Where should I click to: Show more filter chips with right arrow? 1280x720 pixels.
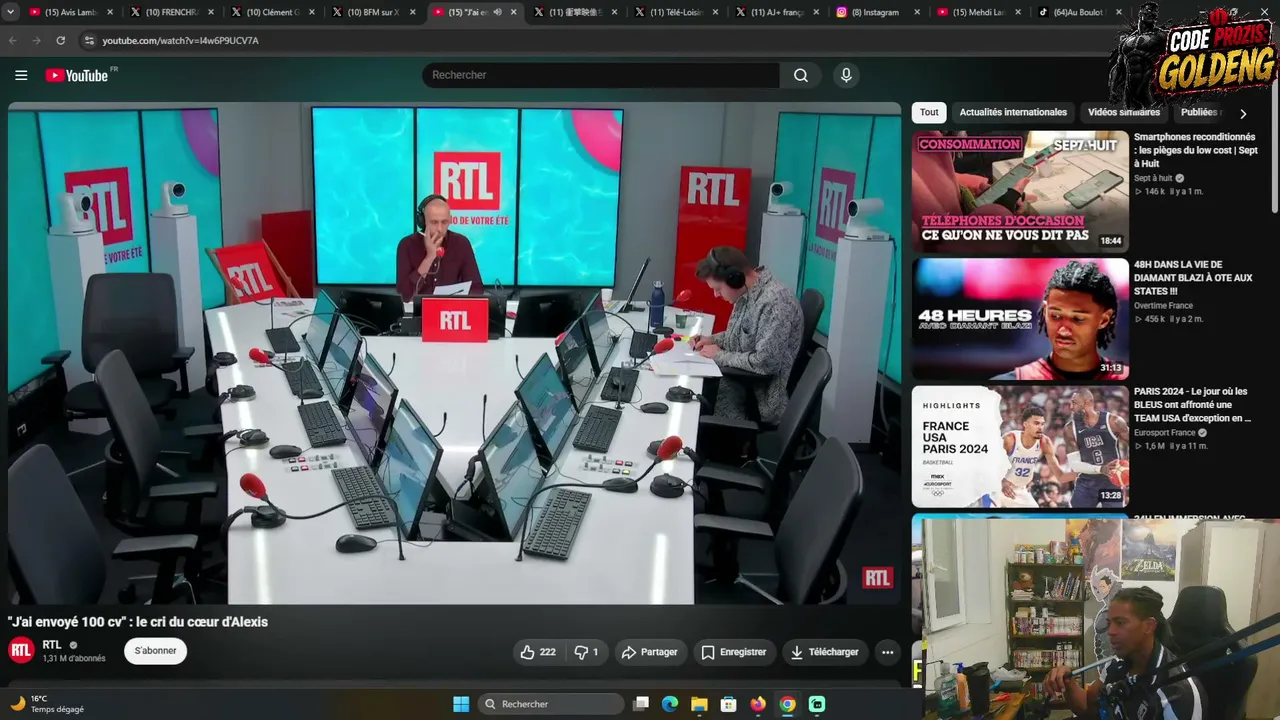(x=1243, y=113)
